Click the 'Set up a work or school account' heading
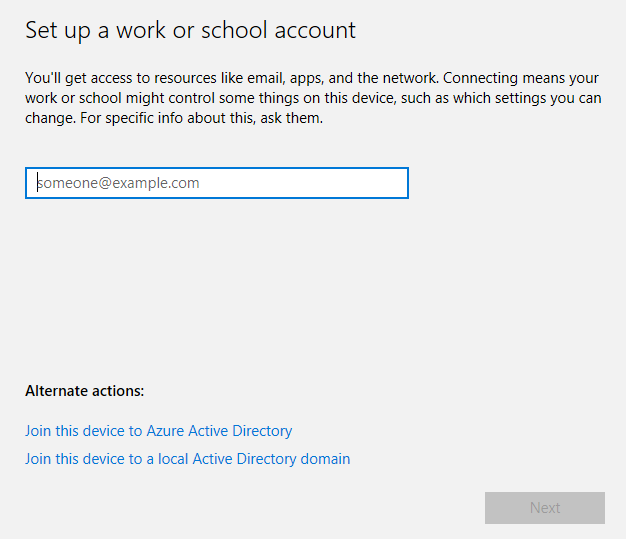 point(190,30)
